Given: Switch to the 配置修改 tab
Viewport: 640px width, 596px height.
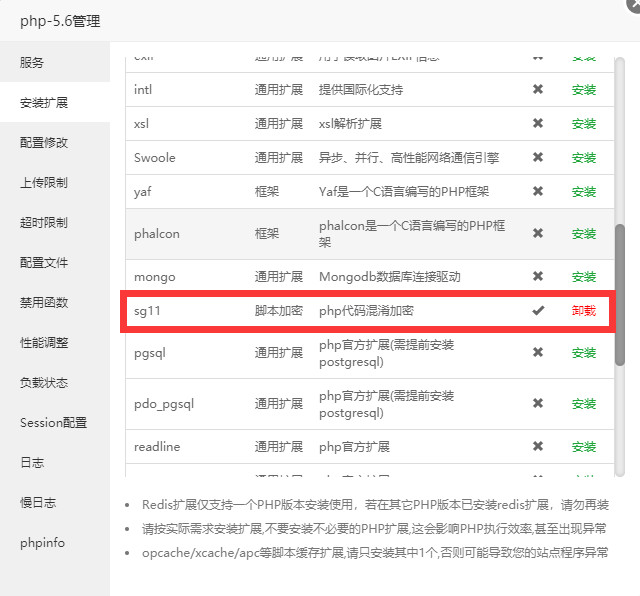Looking at the screenshot, I should 44,143.
